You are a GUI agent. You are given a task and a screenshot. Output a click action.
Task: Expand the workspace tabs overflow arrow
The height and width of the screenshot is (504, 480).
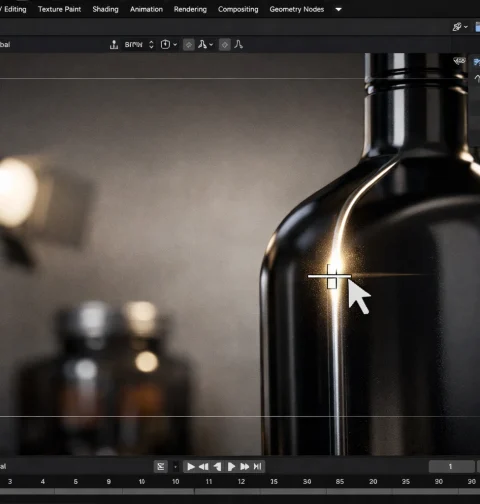pos(338,9)
